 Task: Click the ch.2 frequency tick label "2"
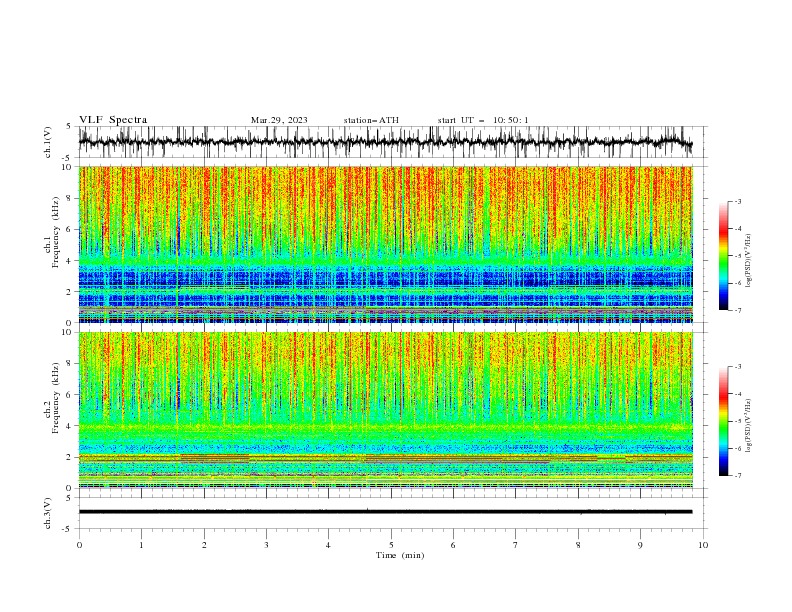[x=70, y=457]
